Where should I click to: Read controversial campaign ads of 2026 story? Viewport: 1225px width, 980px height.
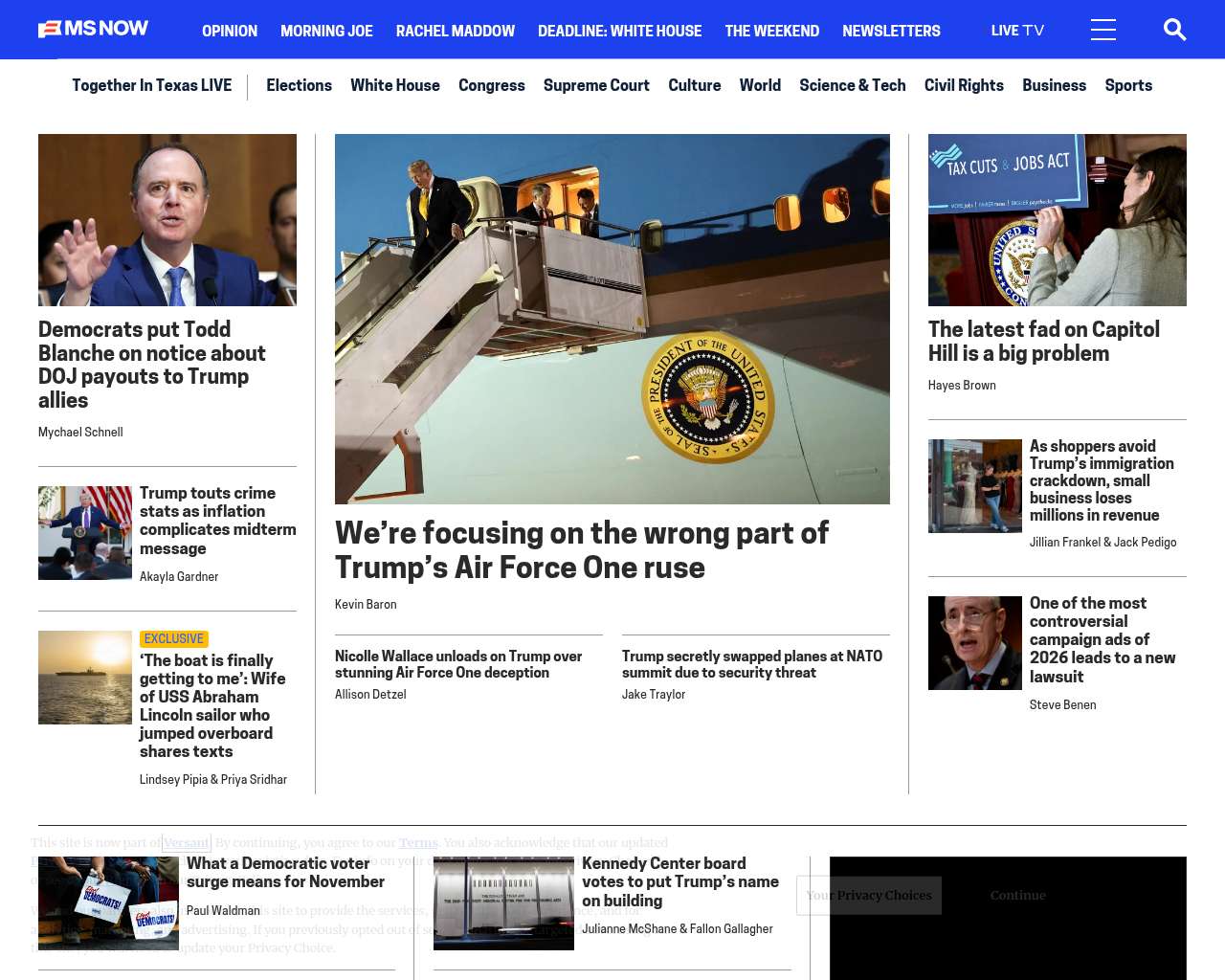point(1102,640)
